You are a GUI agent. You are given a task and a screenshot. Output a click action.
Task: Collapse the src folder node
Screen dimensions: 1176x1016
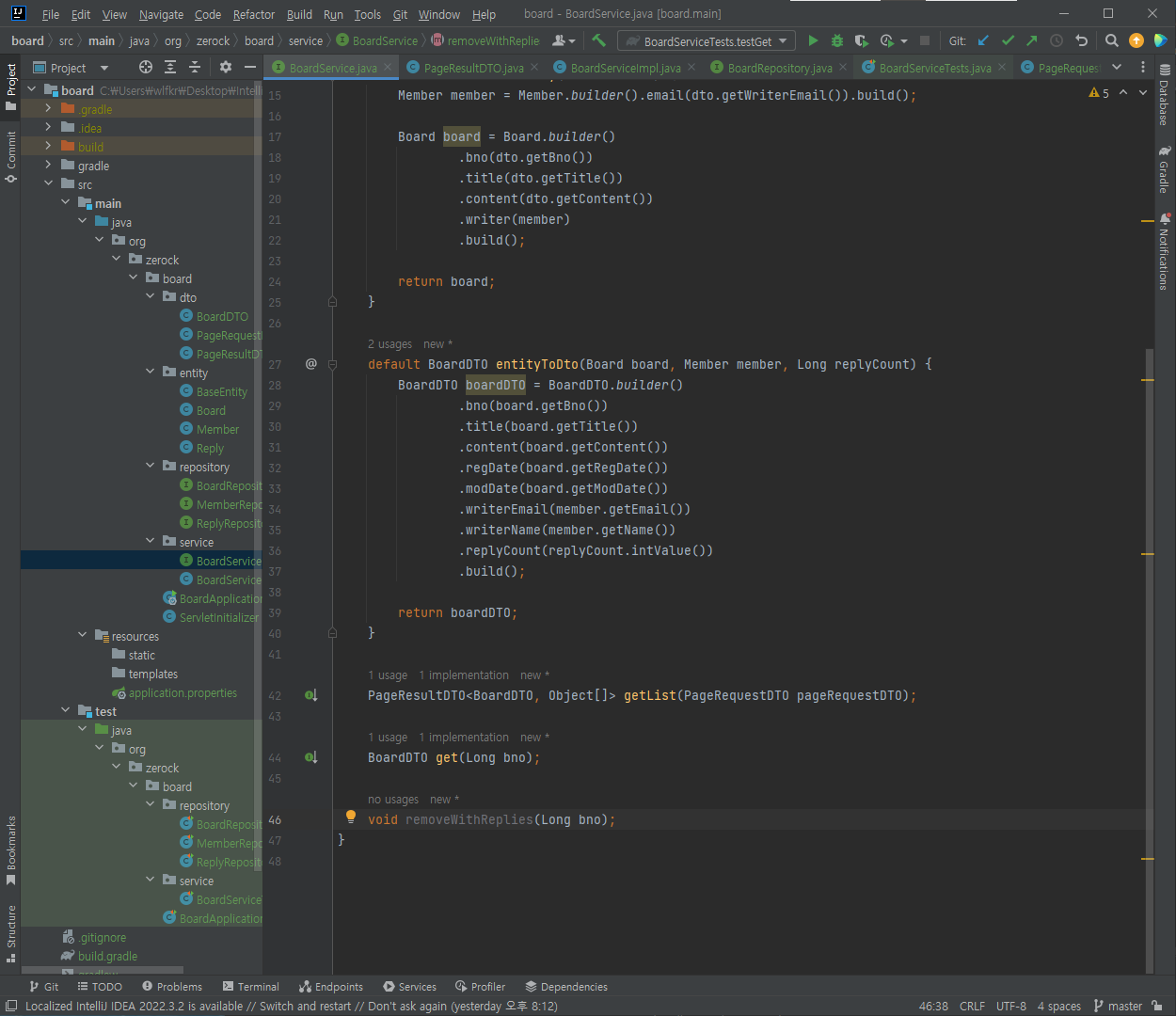(x=49, y=184)
